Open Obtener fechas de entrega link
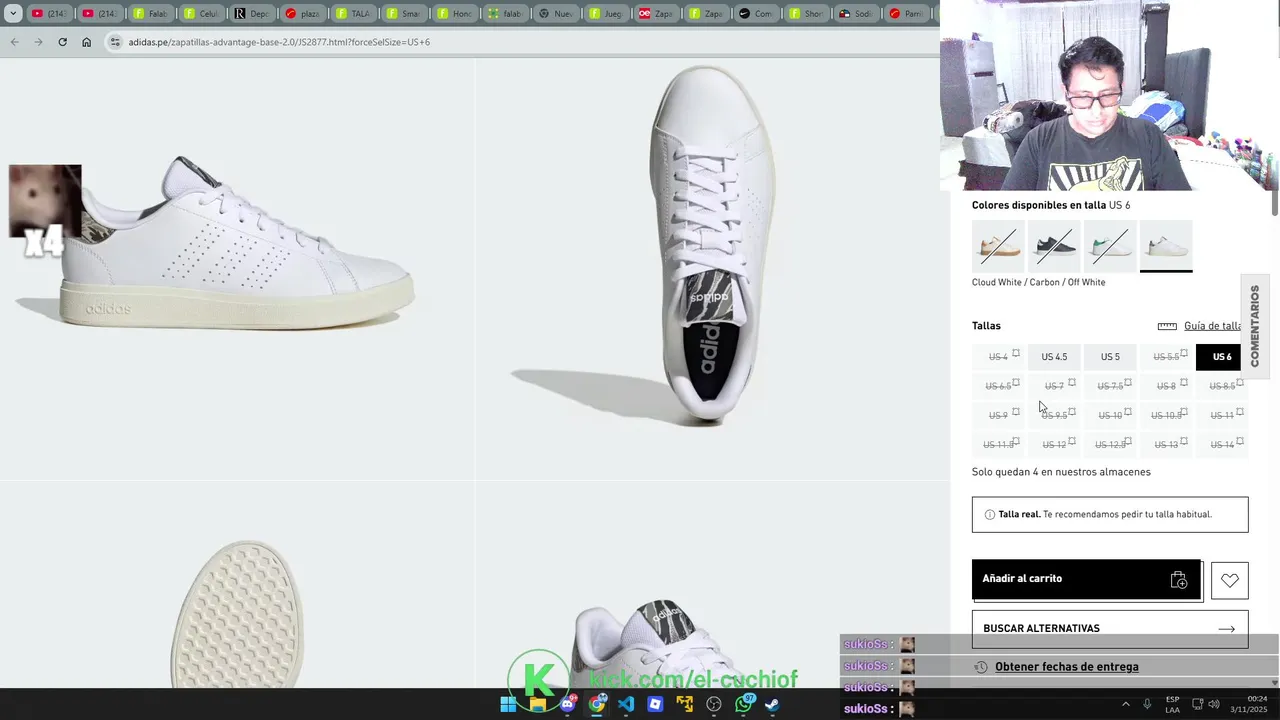The width and height of the screenshot is (1280, 720). (x=1066, y=667)
